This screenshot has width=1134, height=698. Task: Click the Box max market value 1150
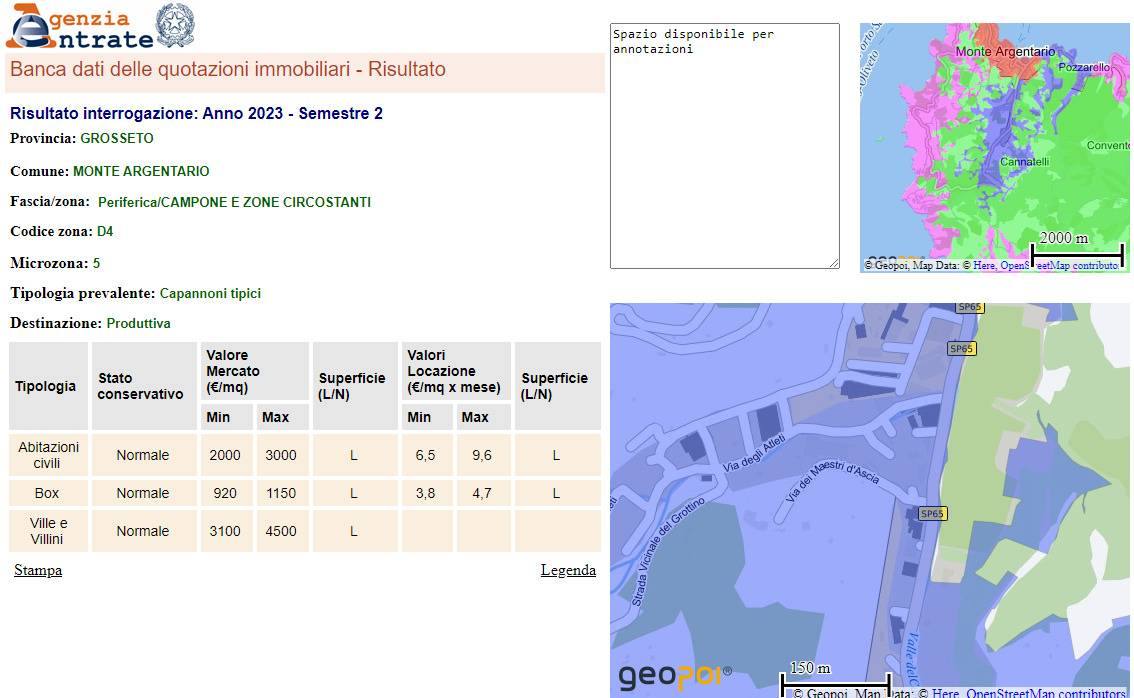coord(281,493)
